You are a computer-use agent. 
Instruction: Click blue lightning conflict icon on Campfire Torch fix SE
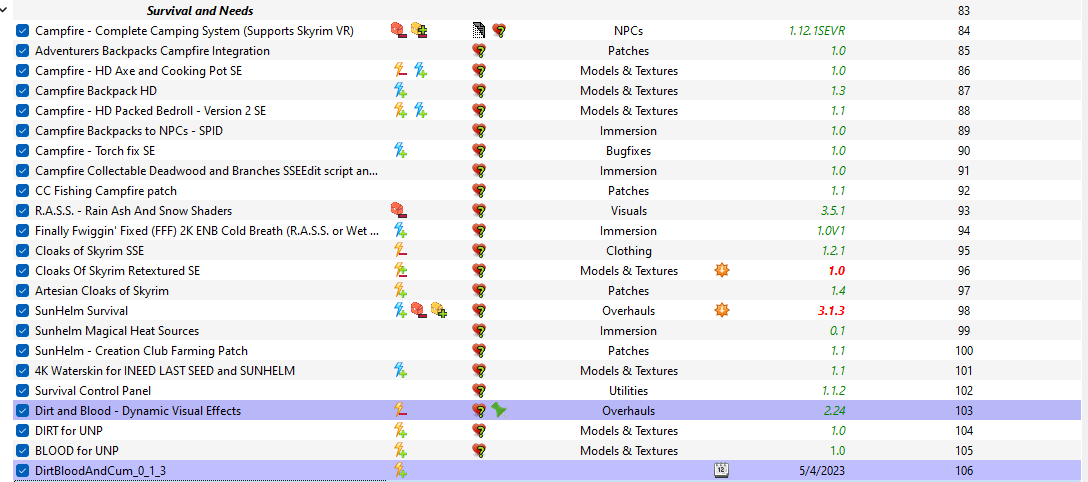[400, 150]
